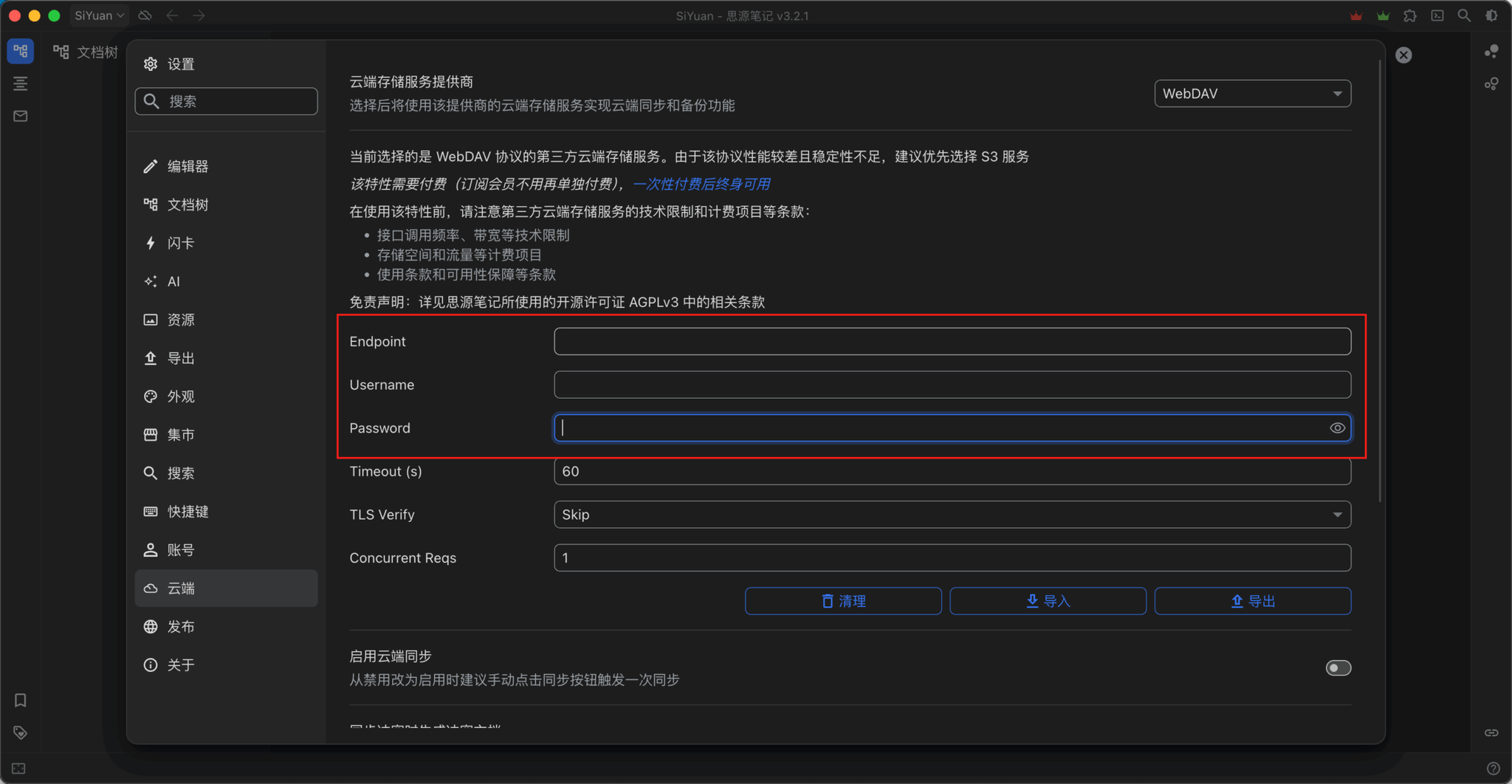Open the AI settings section
Image resolution: width=1512 pixels, height=784 pixels.
tap(226, 281)
